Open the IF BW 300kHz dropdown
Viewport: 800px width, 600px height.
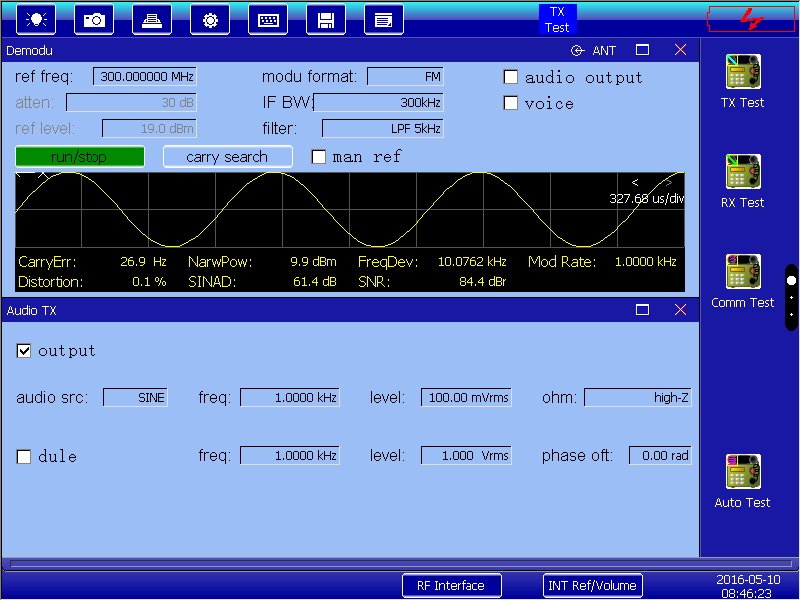[x=378, y=103]
